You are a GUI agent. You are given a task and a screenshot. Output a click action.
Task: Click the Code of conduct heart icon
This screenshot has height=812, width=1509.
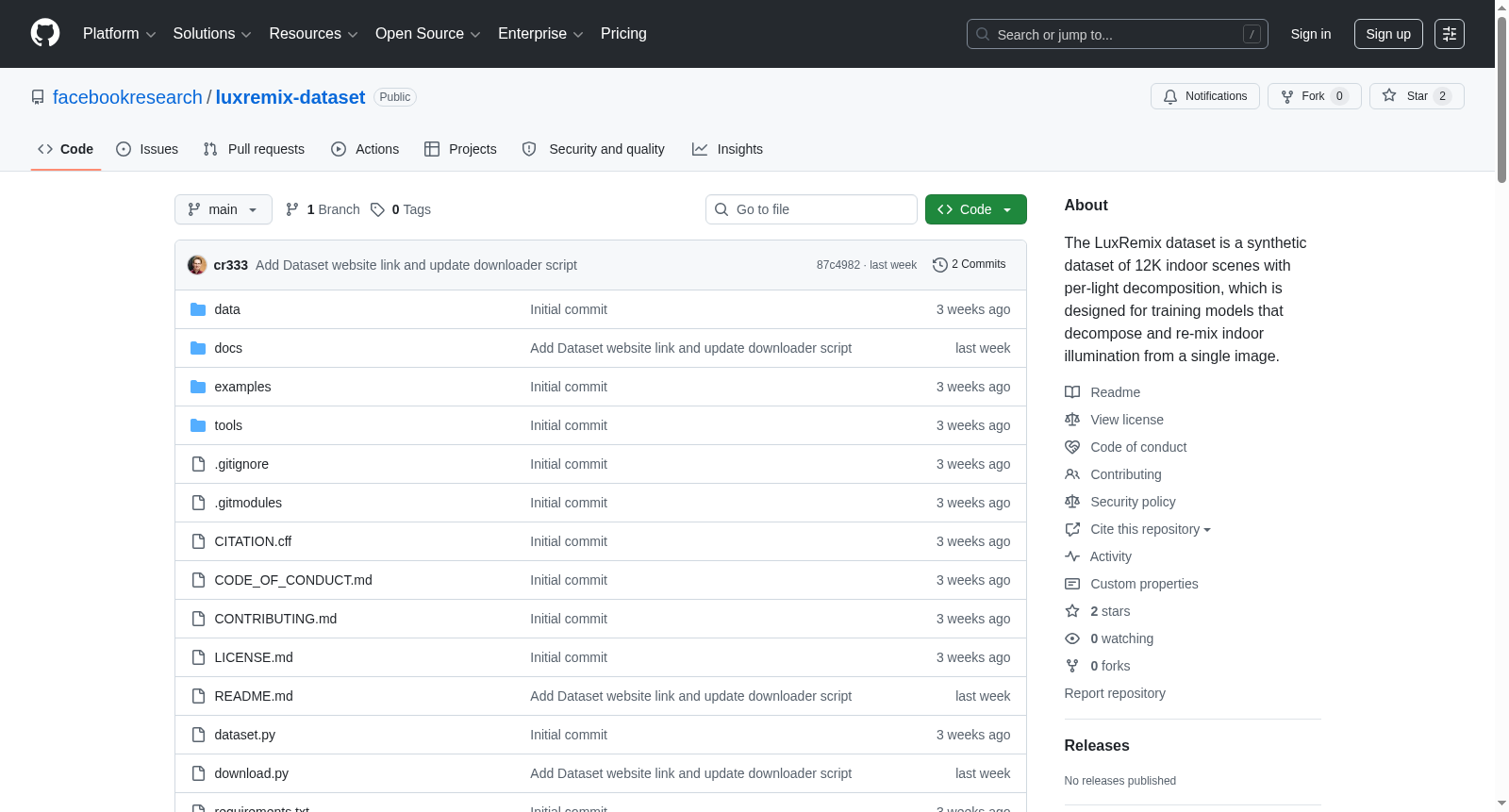click(1072, 447)
